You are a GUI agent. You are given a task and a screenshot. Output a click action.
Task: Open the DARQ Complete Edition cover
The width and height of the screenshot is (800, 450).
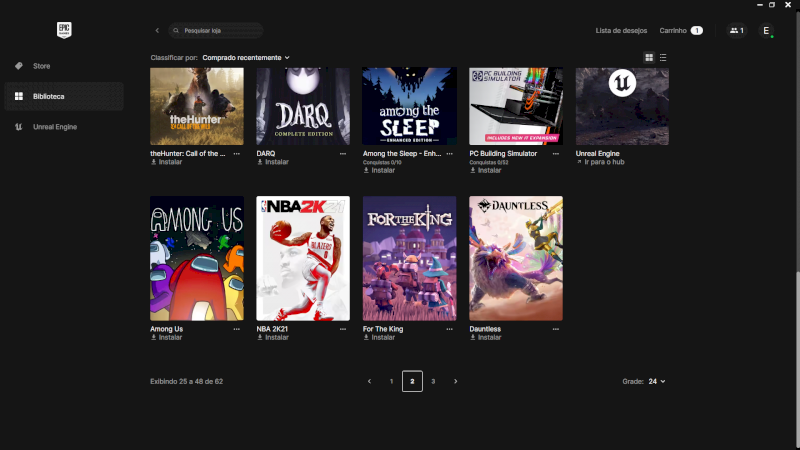point(303,106)
